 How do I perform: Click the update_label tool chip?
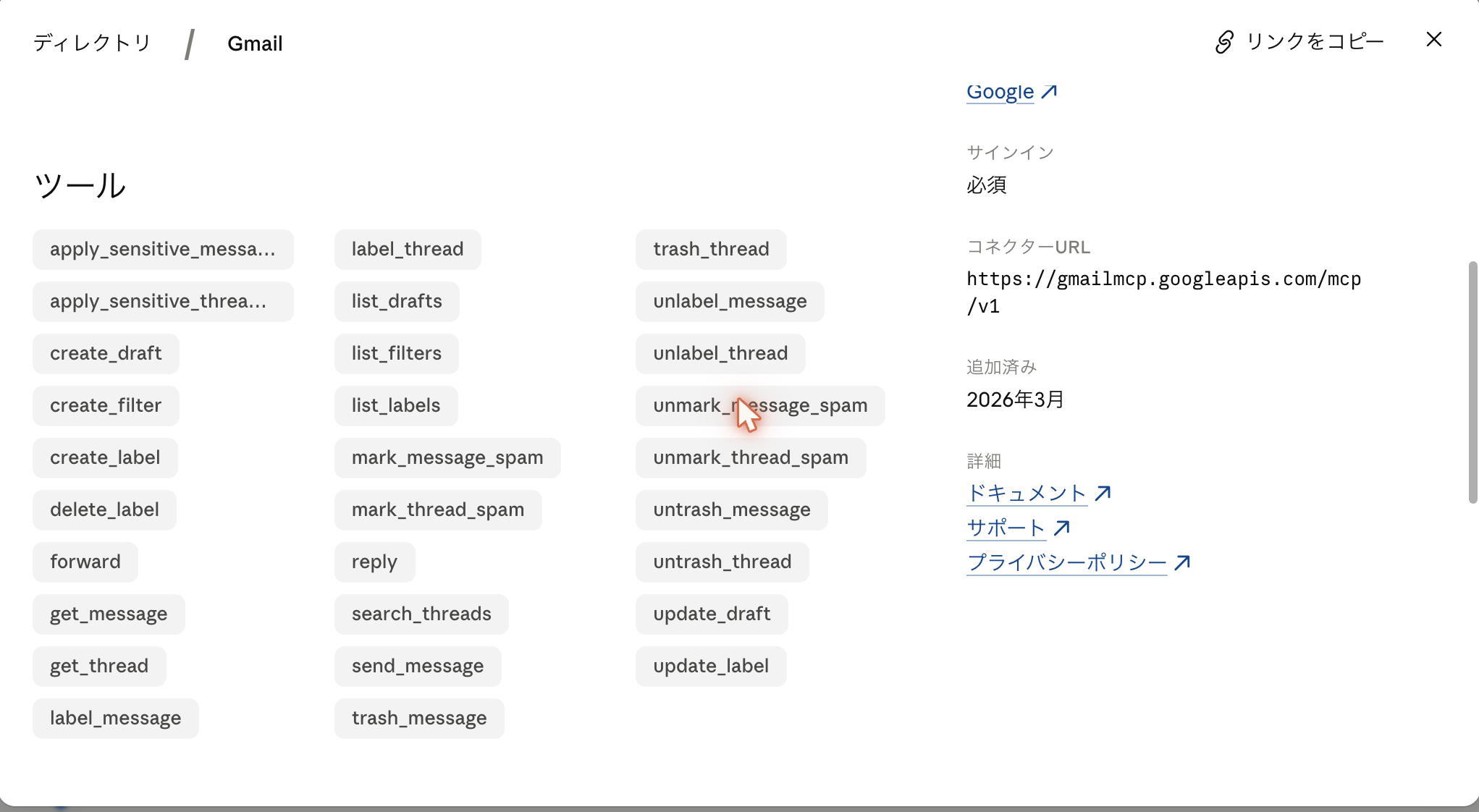711,667
